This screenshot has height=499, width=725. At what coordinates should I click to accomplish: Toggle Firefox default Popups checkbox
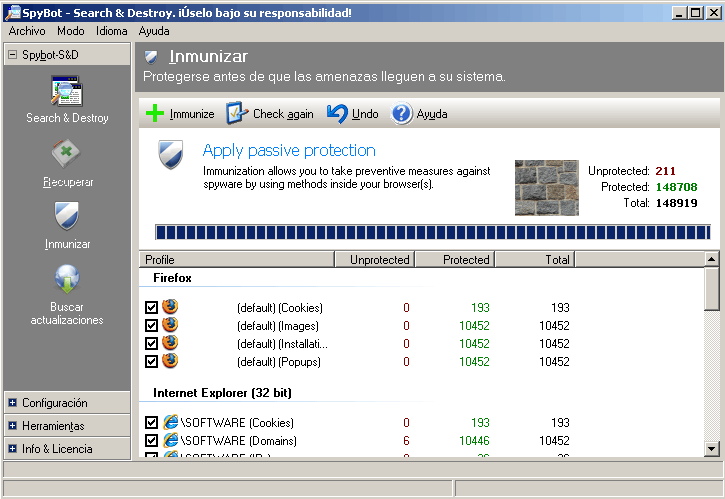click(x=151, y=362)
